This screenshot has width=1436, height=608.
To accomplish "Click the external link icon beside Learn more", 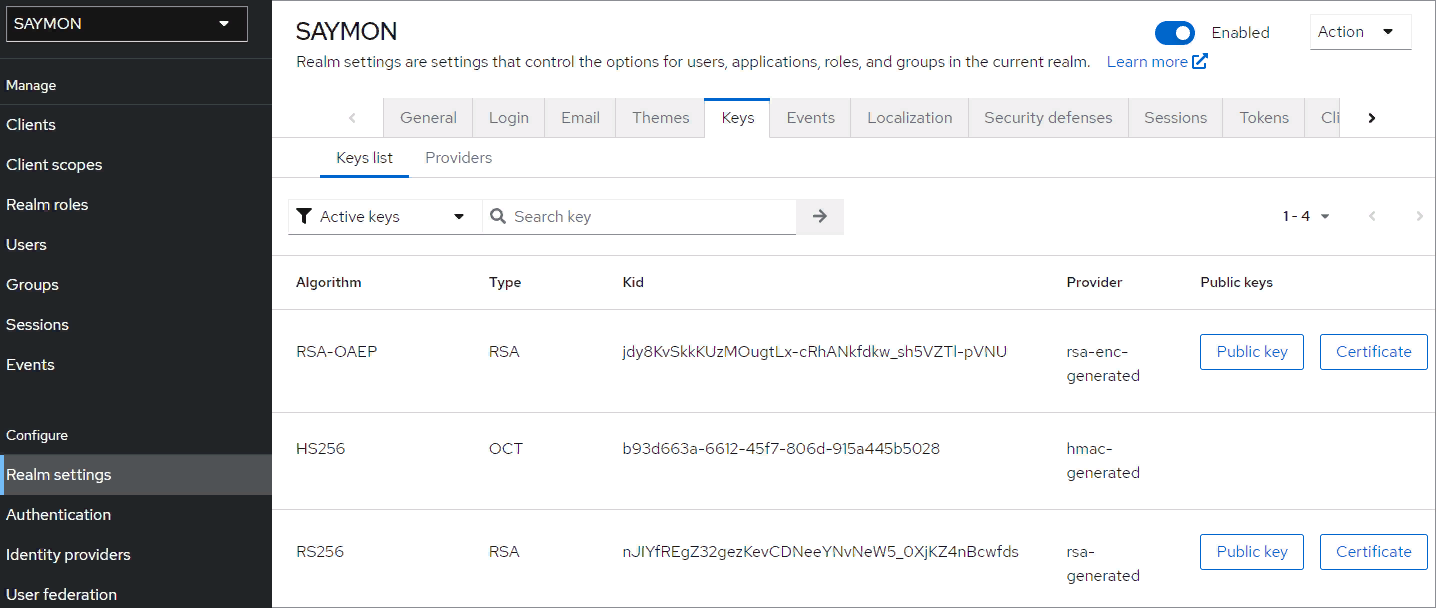I will point(1200,62).
